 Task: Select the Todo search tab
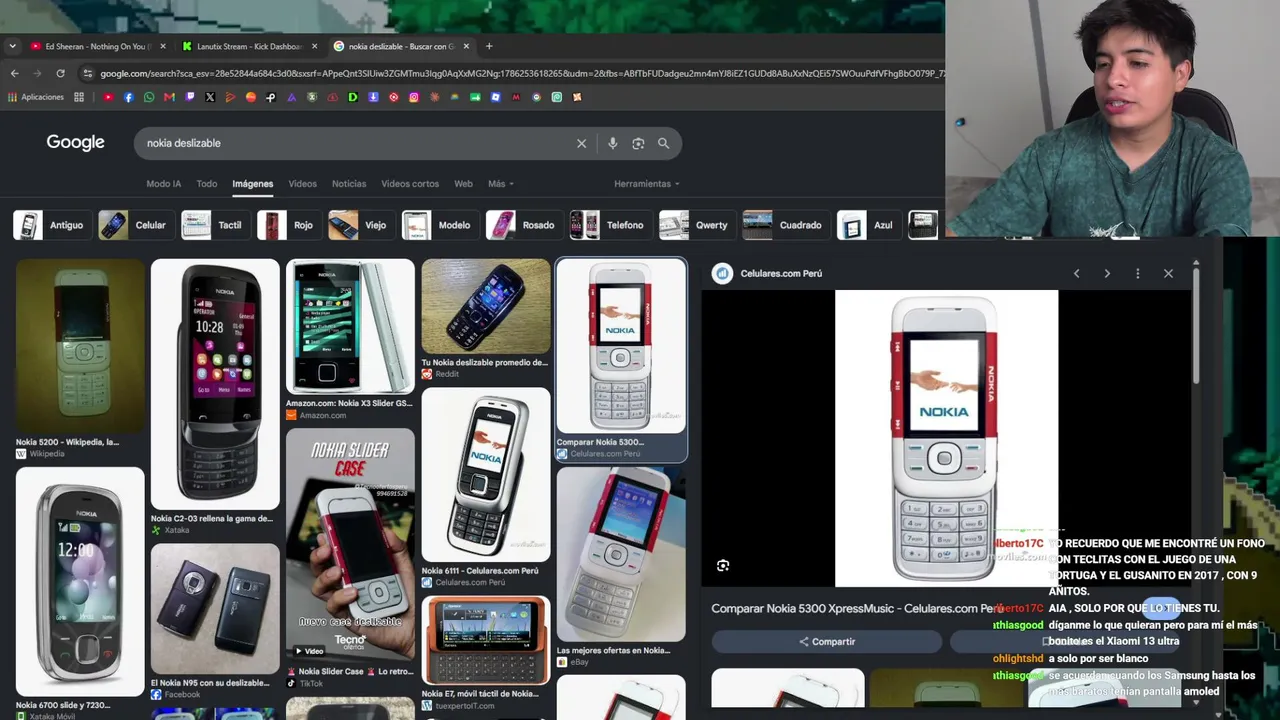coord(207,184)
